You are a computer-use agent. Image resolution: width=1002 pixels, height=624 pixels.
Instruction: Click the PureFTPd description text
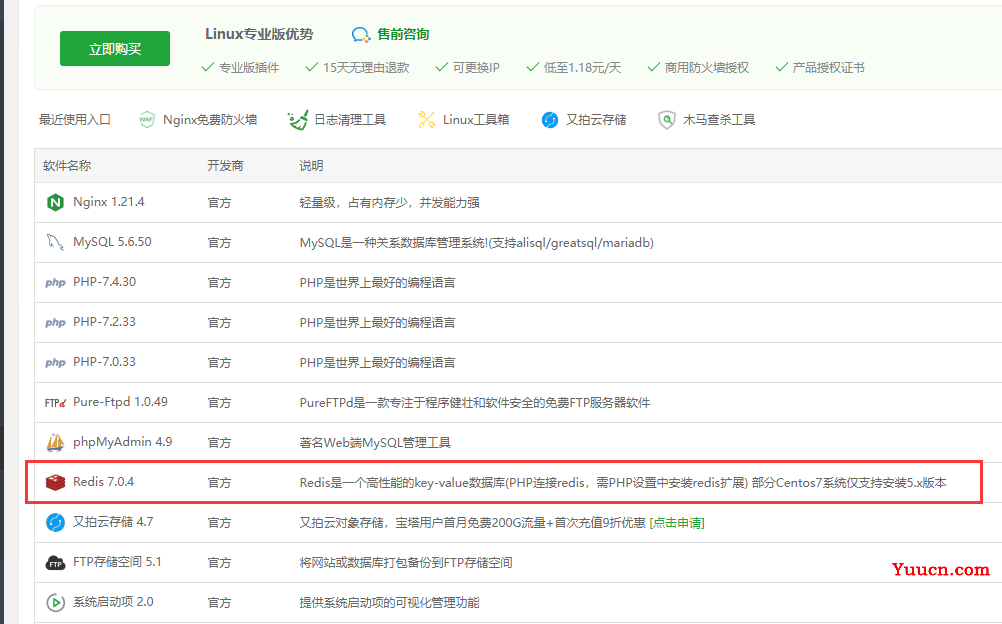click(475, 403)
